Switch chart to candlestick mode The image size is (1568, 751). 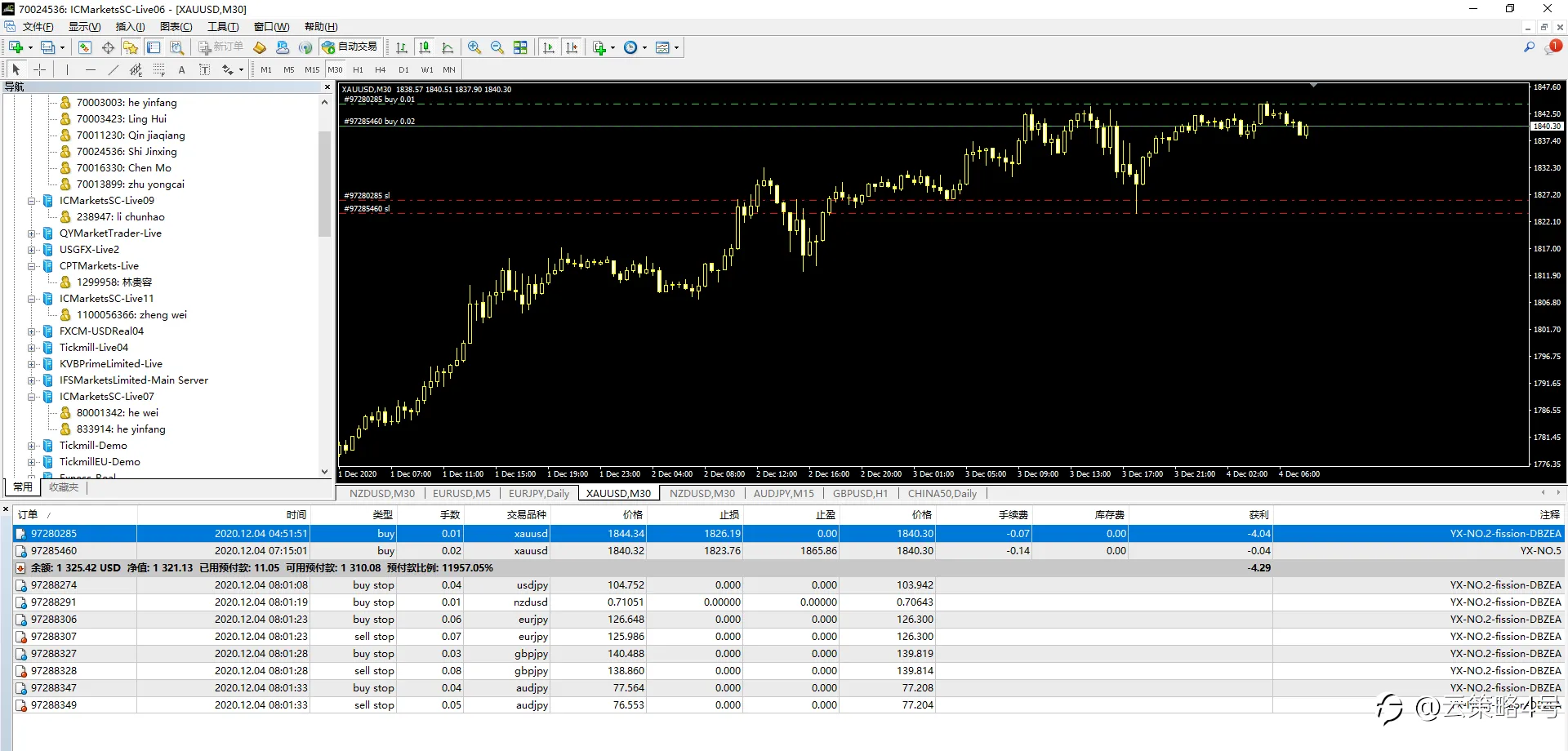point(425,47)
